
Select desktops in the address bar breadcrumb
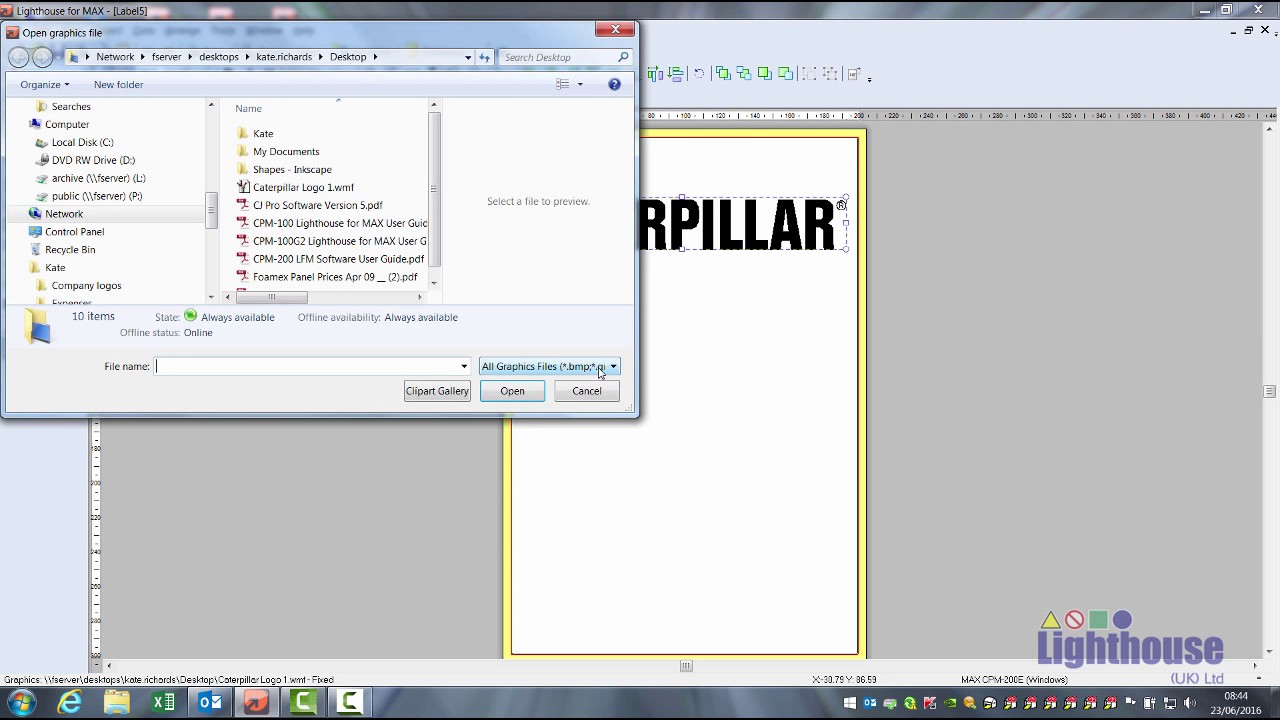point(218,57)
